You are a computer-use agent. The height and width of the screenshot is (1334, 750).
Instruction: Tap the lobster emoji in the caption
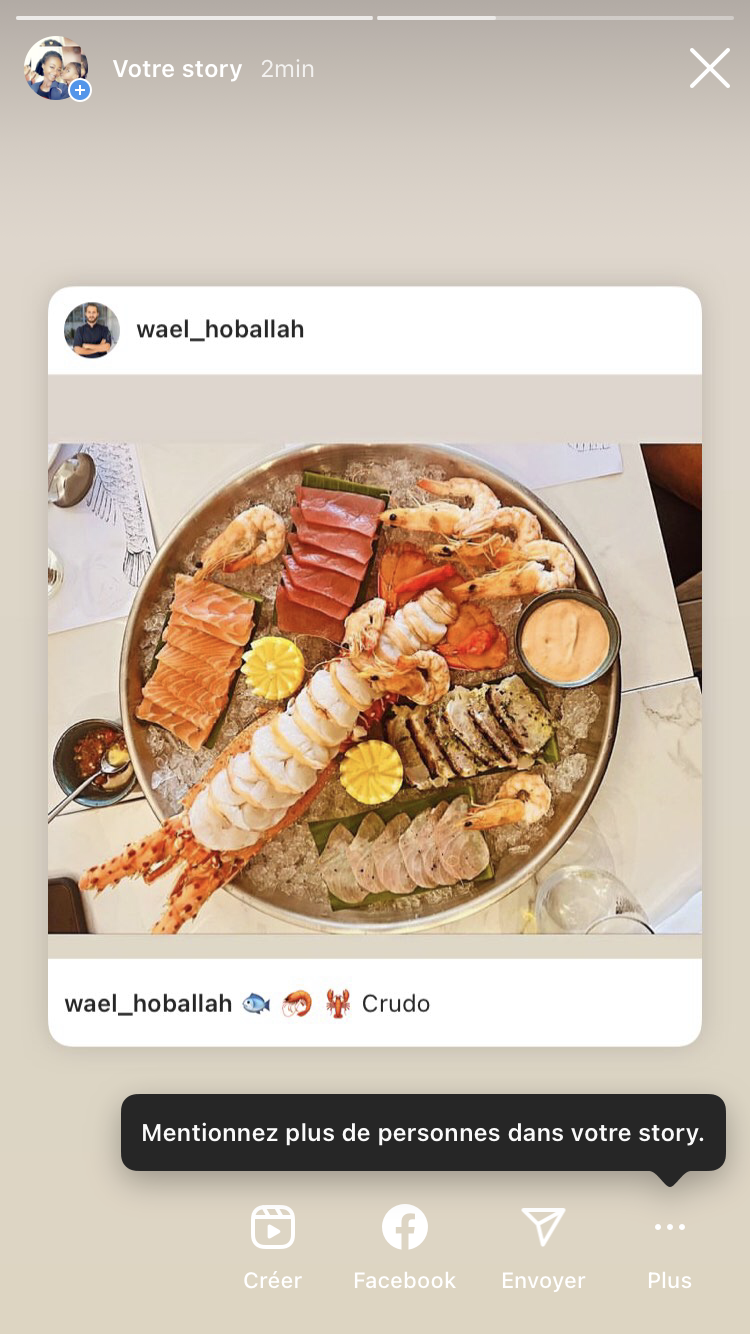338,1003
